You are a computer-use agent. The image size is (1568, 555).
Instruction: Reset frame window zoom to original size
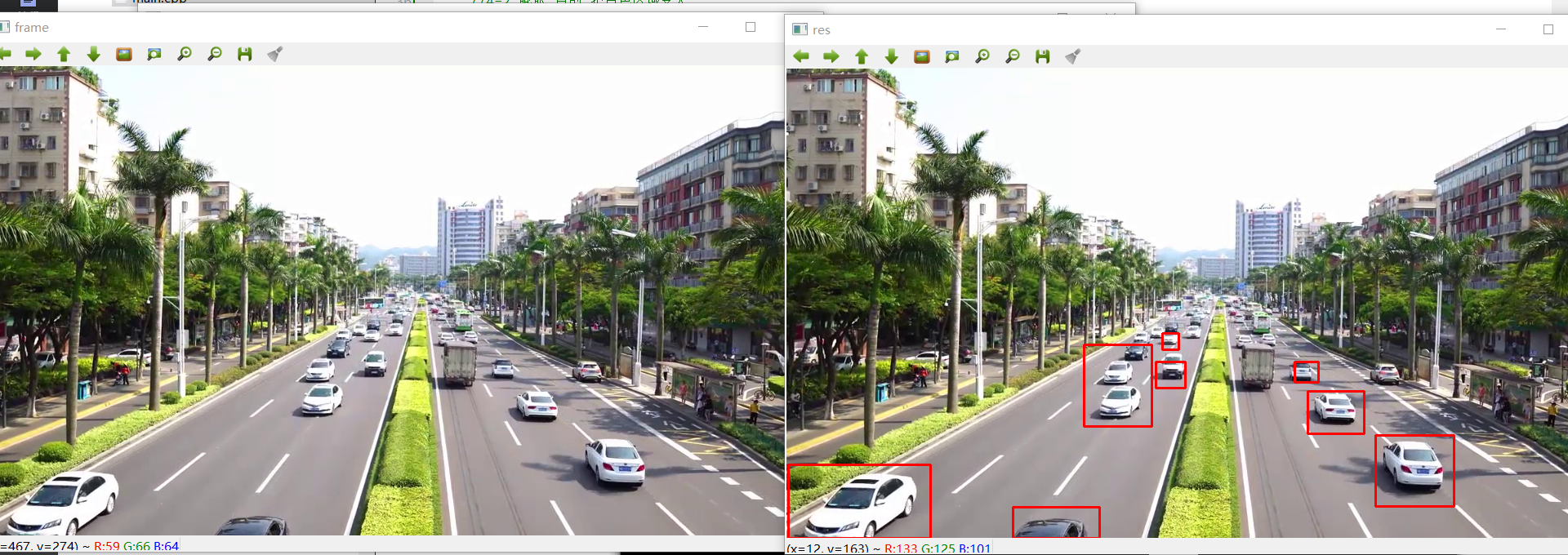124,54
